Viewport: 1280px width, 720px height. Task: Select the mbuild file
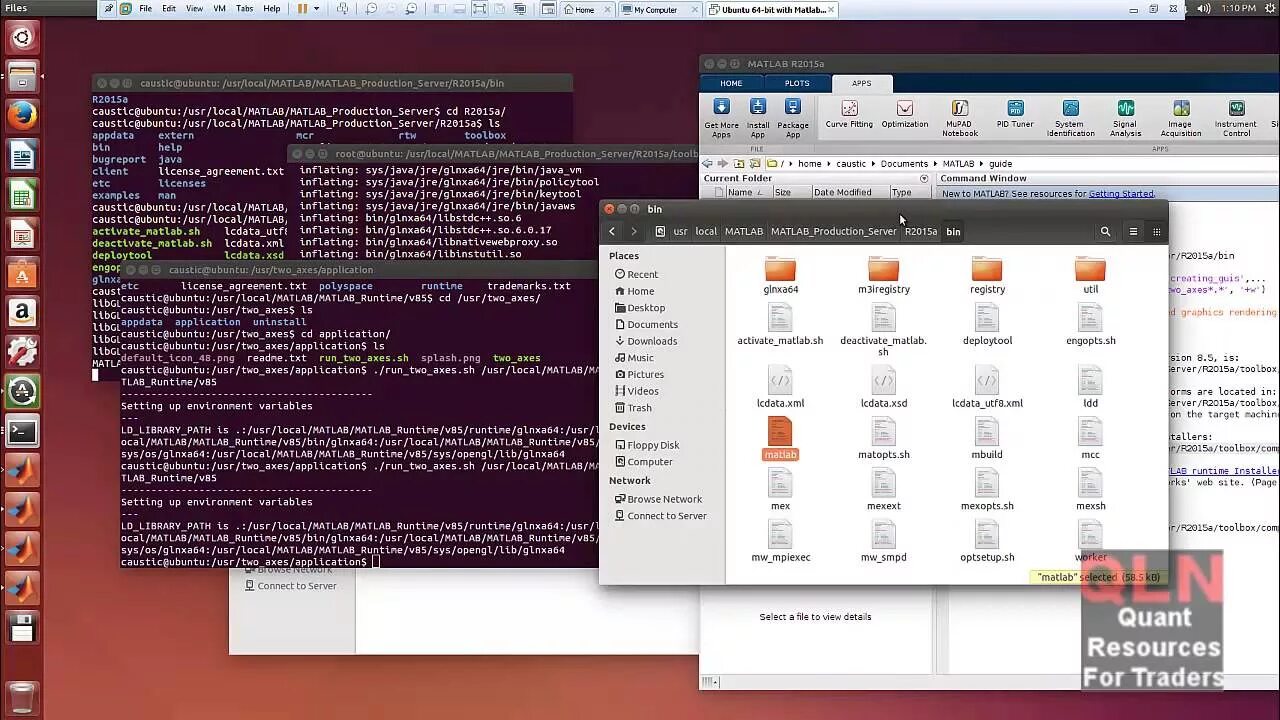(987, 438)
